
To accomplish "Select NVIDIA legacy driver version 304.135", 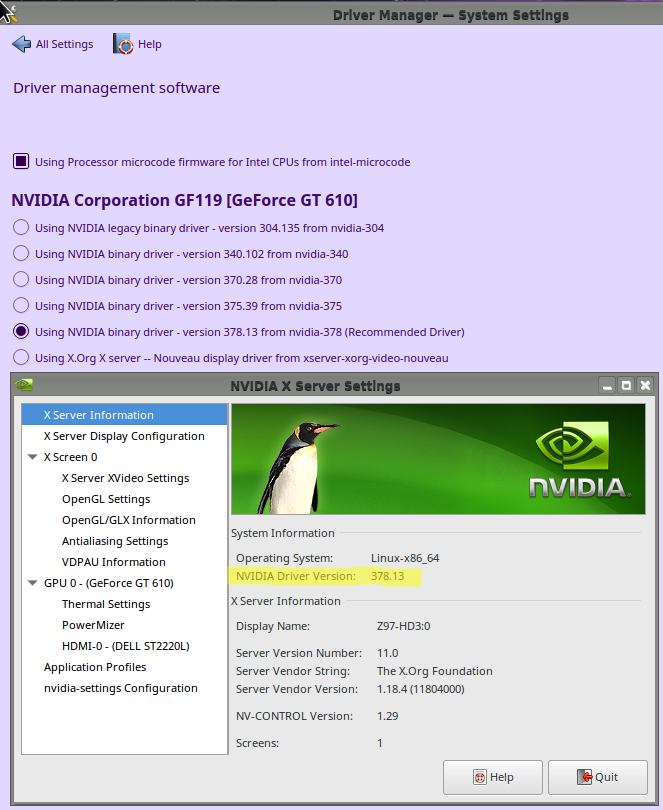I will coord(21,227).
